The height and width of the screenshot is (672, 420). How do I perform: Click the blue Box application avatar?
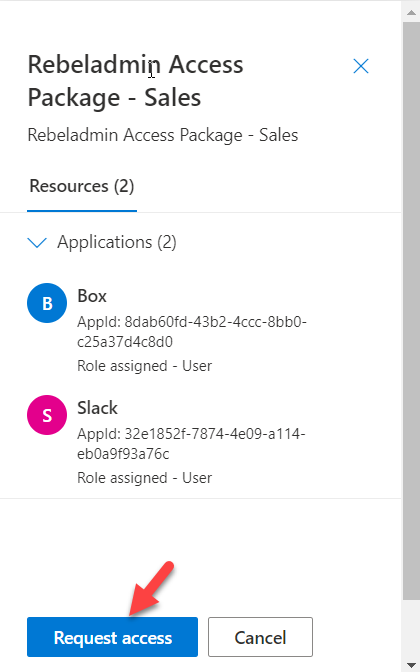pyautogui.click(x=47, y=303)
